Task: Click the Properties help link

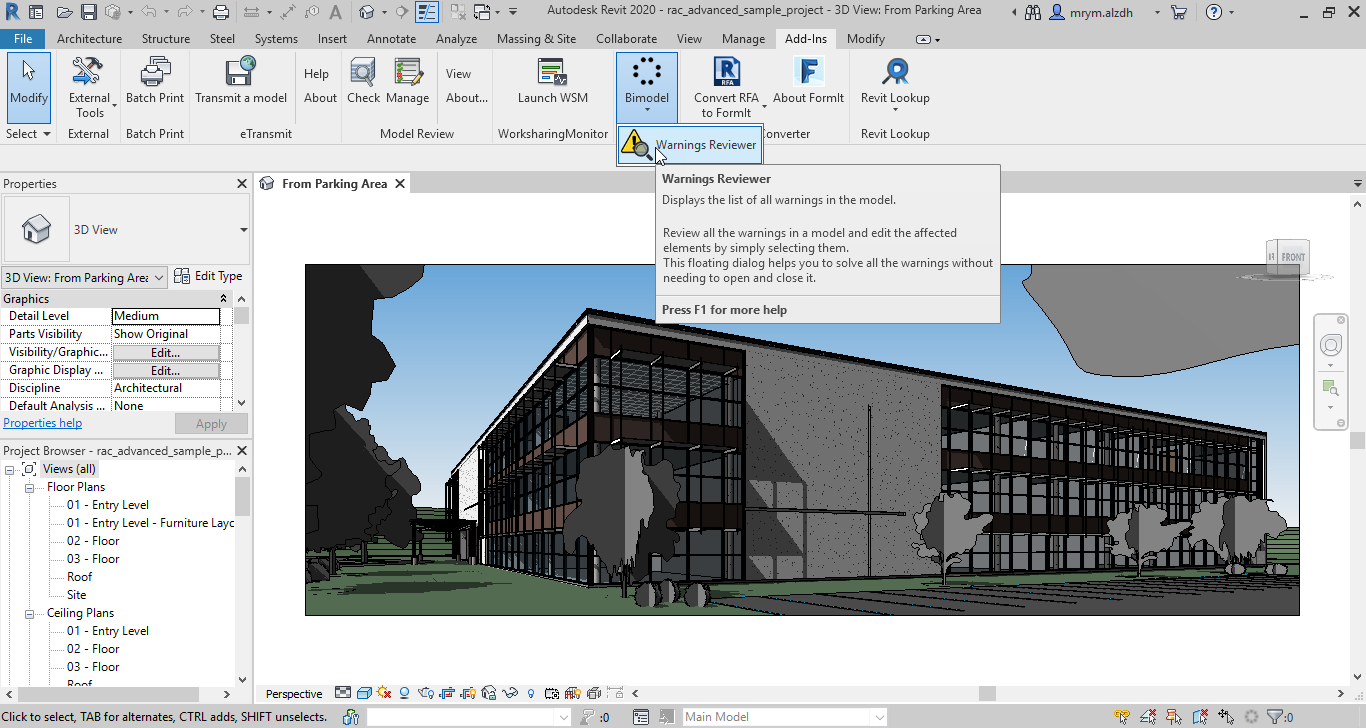Action: pyautogui.click(x=42, y=422)
